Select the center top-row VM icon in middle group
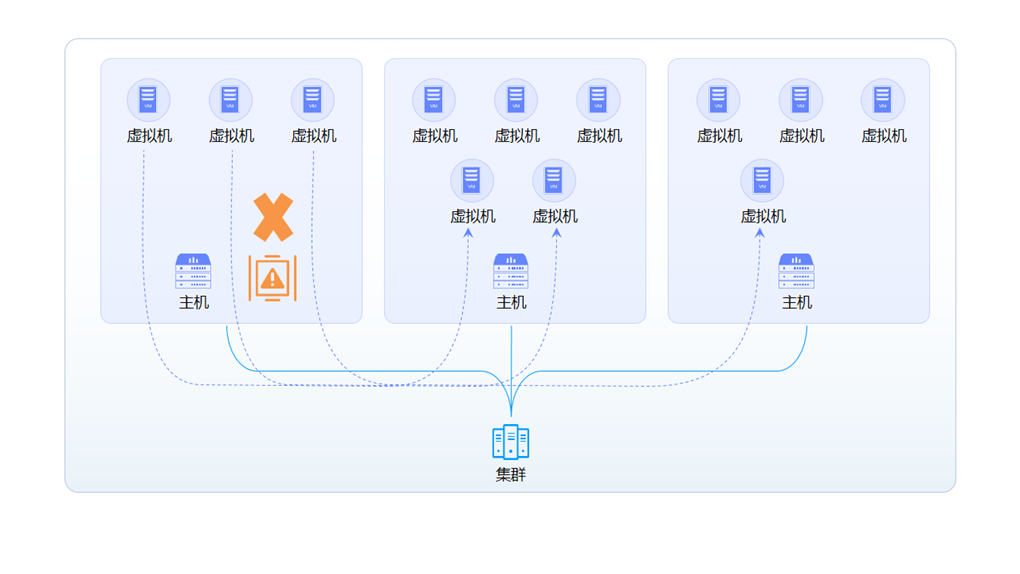 coord(516,100)
